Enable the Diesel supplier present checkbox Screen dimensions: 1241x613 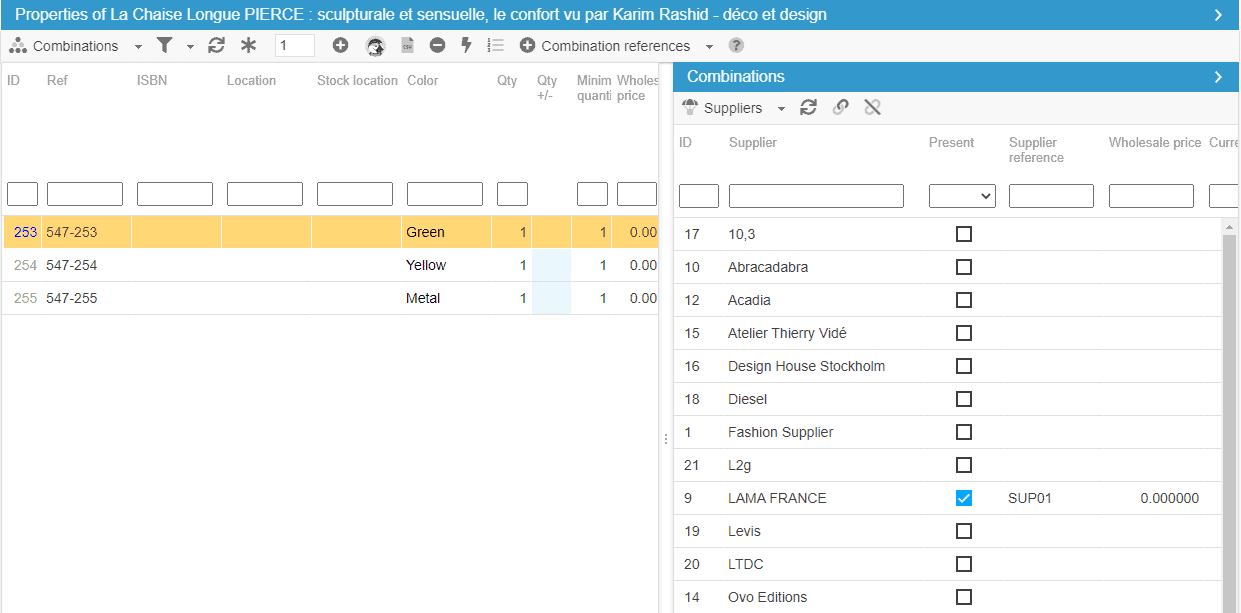(x=964, y=399)
